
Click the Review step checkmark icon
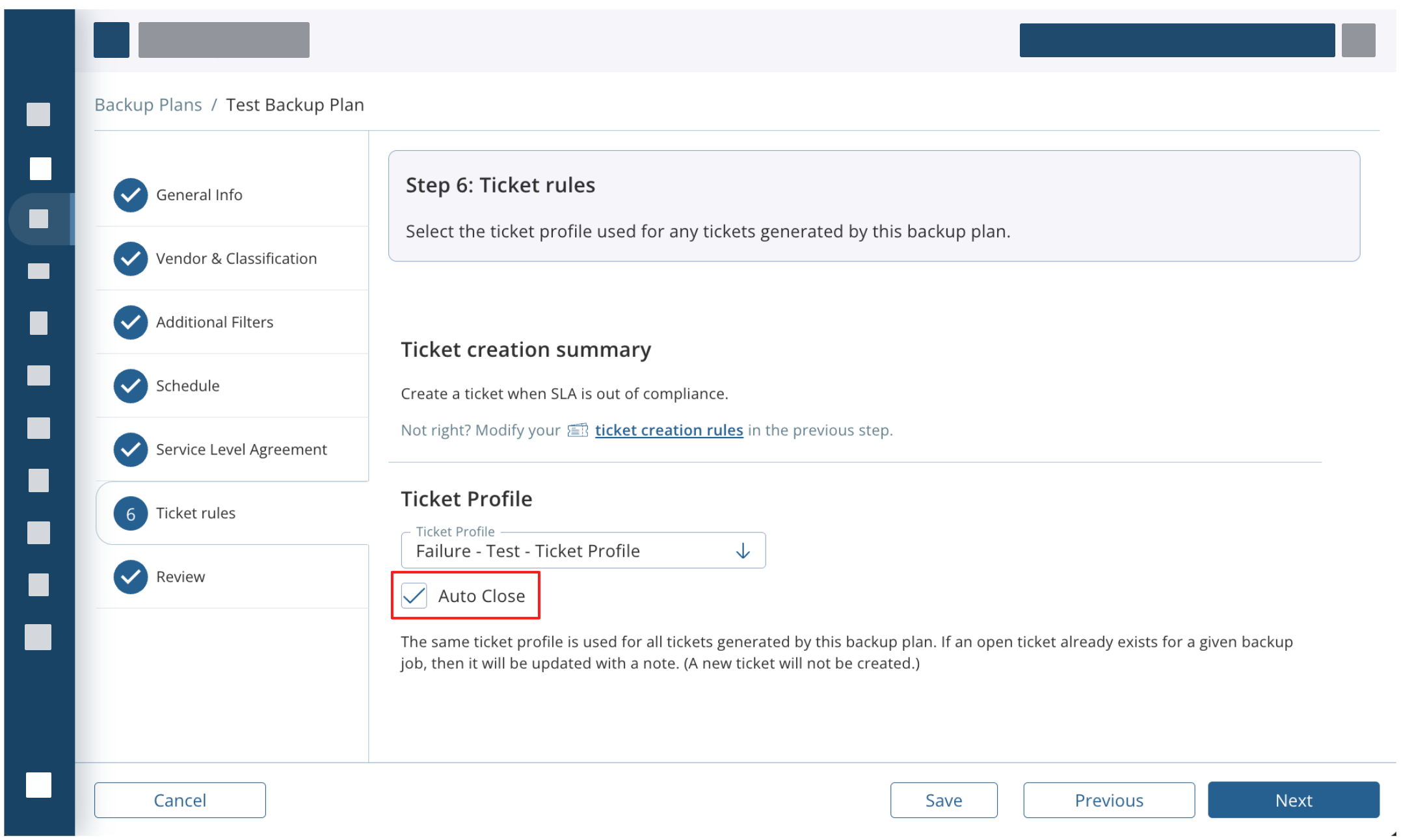pyautogui.click(x=131, y=577)
